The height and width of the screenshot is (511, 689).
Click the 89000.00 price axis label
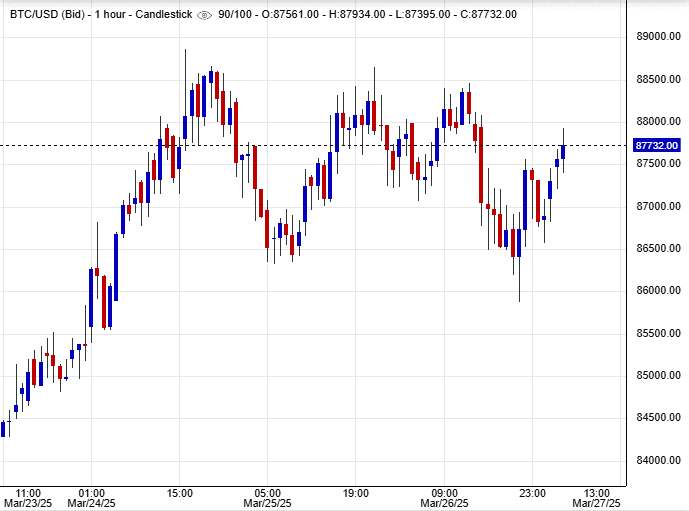click(x=658, y=36)
